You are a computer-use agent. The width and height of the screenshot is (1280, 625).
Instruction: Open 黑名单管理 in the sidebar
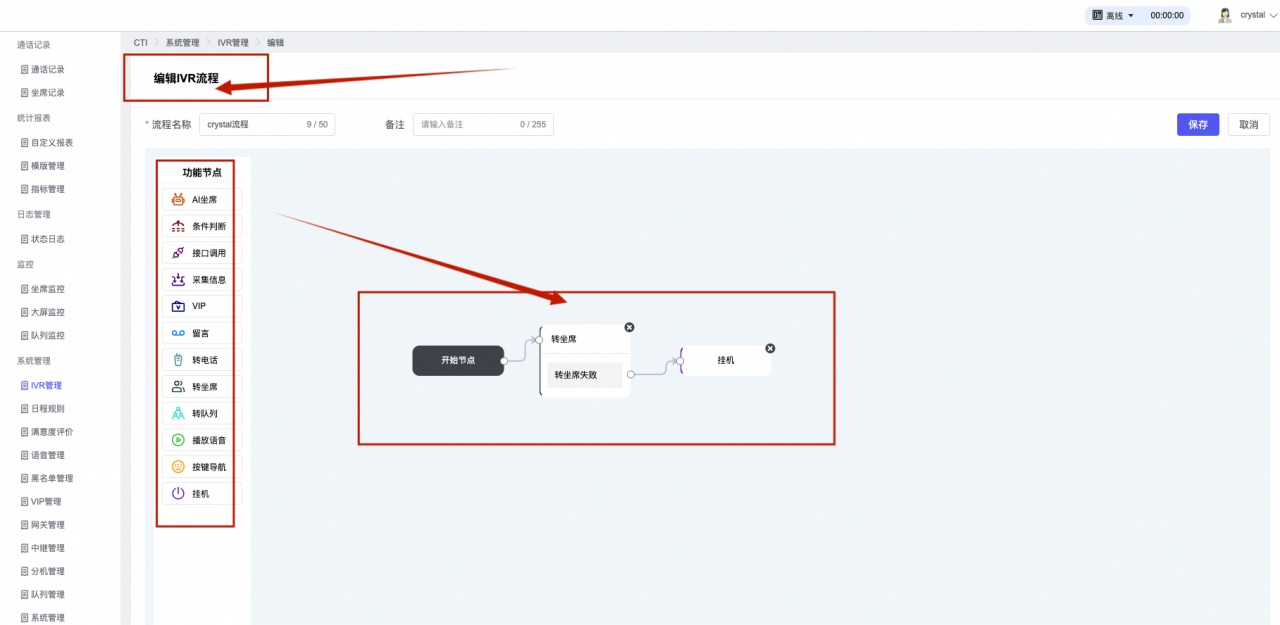(51, 478)
